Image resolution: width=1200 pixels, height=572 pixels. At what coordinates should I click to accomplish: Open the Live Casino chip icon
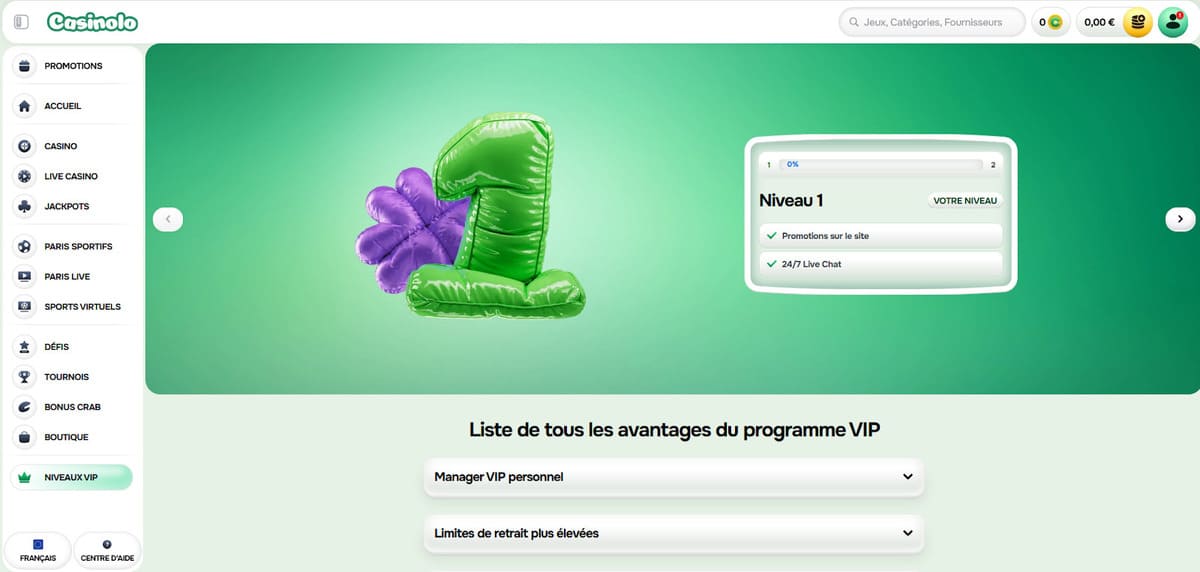point(25,176)
